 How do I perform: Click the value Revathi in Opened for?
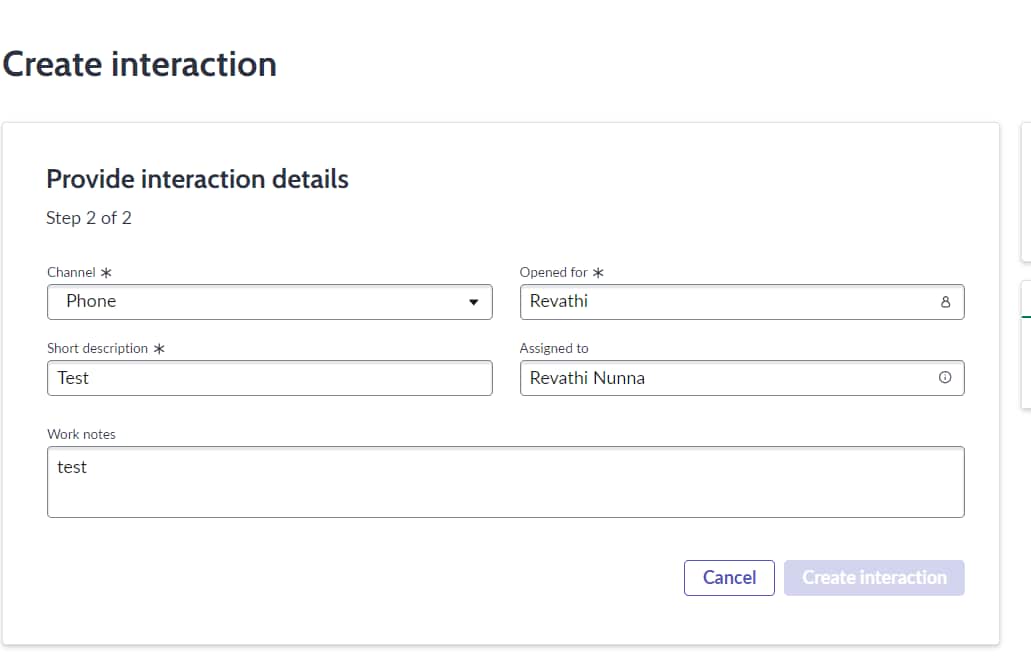[x=556, y=301]
